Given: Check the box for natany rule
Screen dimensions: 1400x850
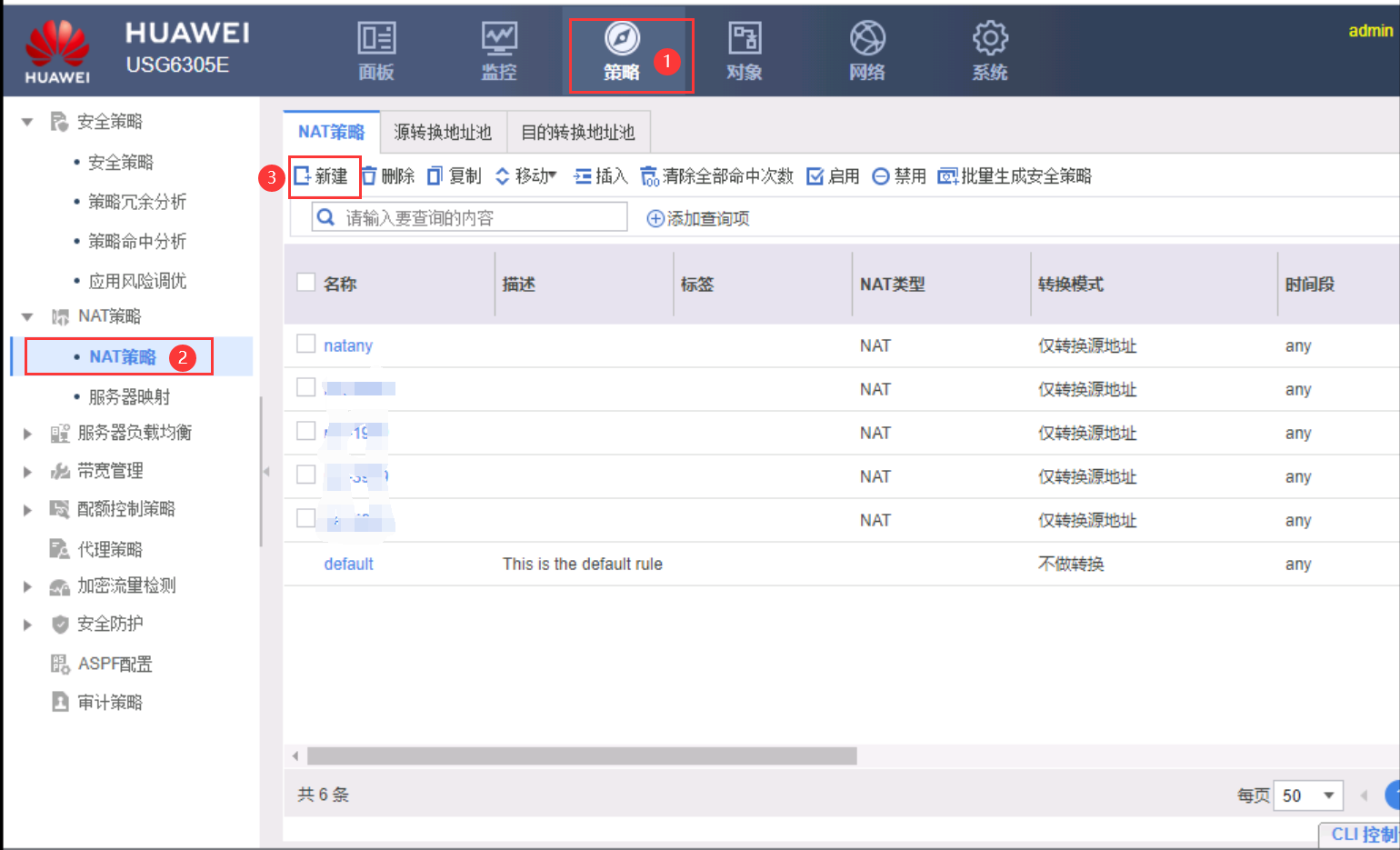Looking at the screenshot, I should (x=306, y=344).
